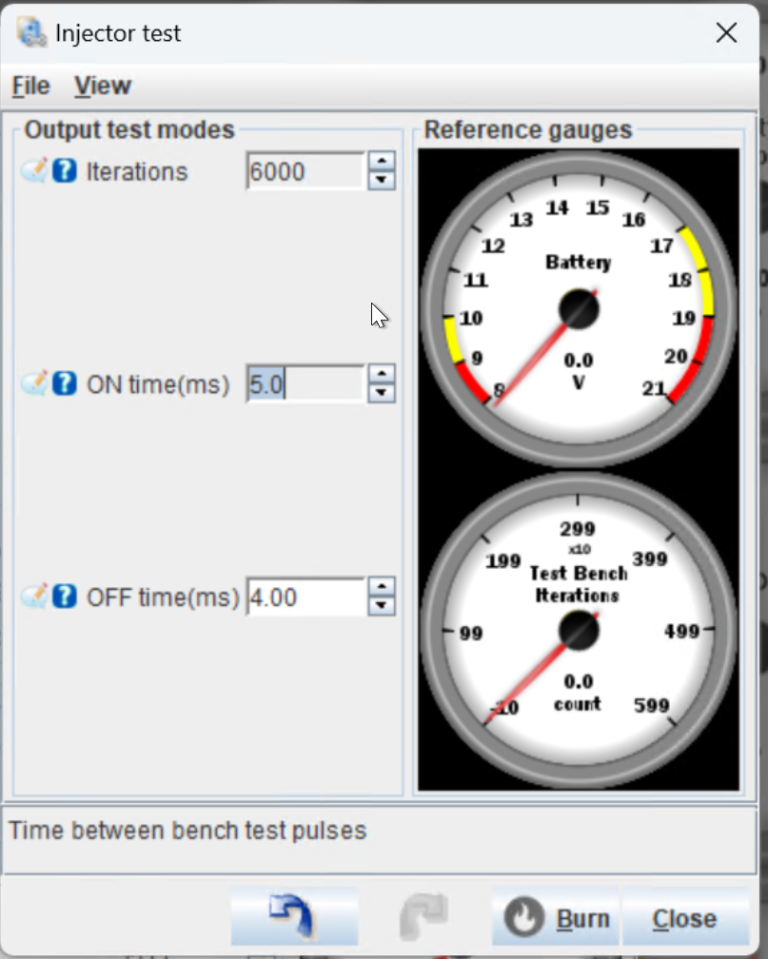Click the 'Reference gauges' heading
The image size is (768, 959).
click(x=528, y=130)
